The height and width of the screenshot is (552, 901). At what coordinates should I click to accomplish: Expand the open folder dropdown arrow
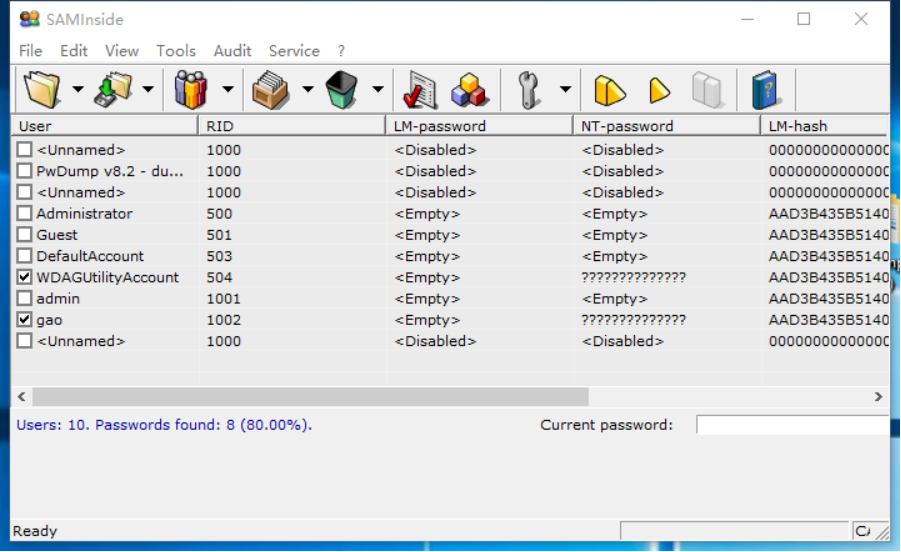78,89
